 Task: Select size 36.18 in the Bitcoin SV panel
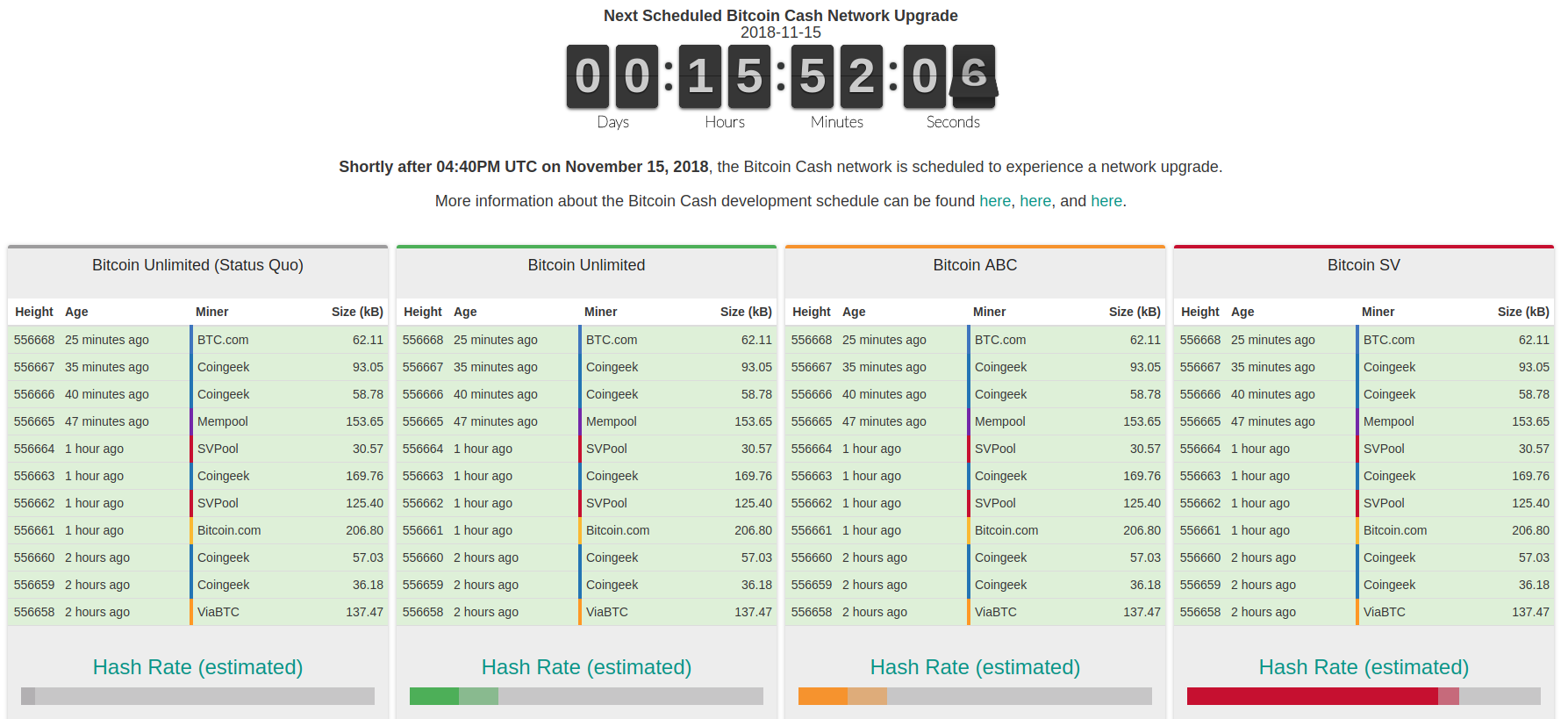(1534, 585)
